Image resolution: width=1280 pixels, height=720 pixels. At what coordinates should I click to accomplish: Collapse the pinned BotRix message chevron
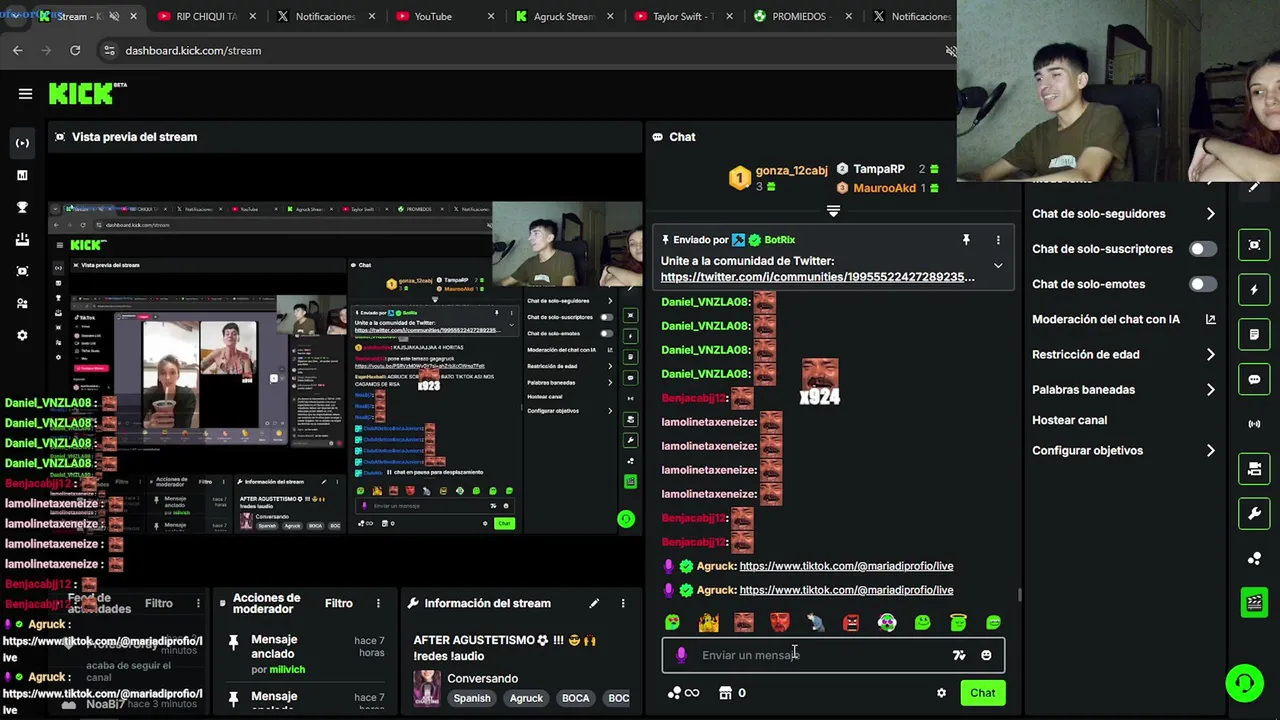click(998, 266)
